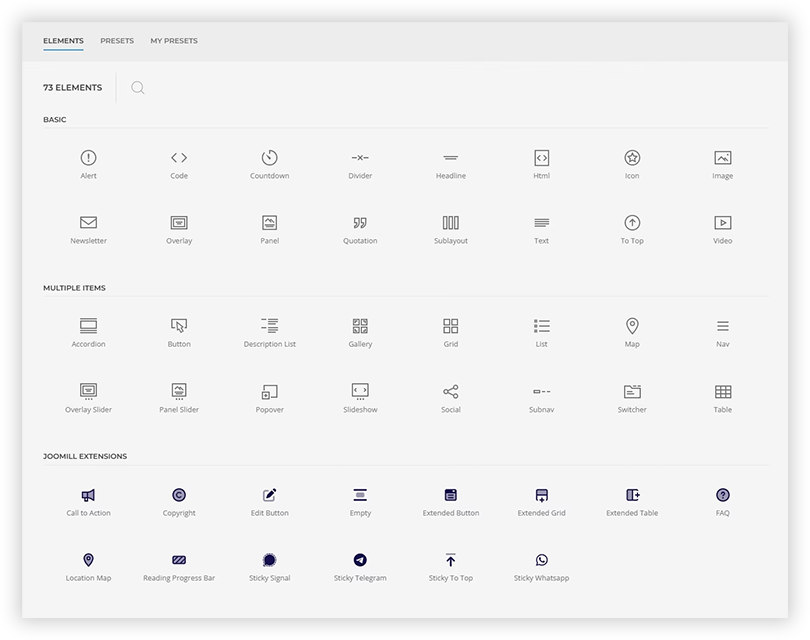Insert the Text element

(541, 230)
